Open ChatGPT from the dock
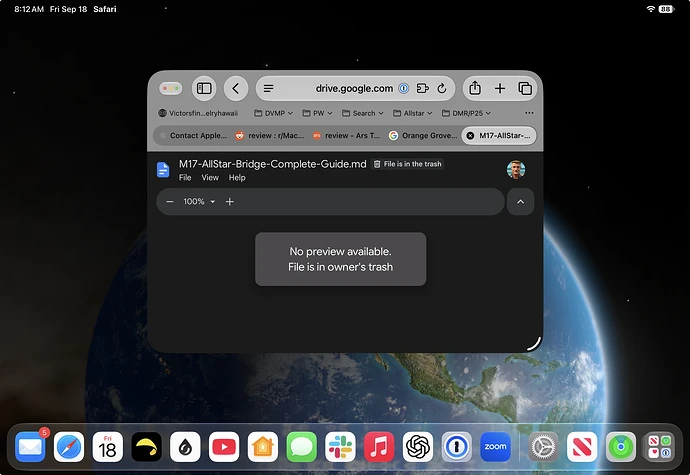This screenshot has height=475, width=690. pos(418,447)
